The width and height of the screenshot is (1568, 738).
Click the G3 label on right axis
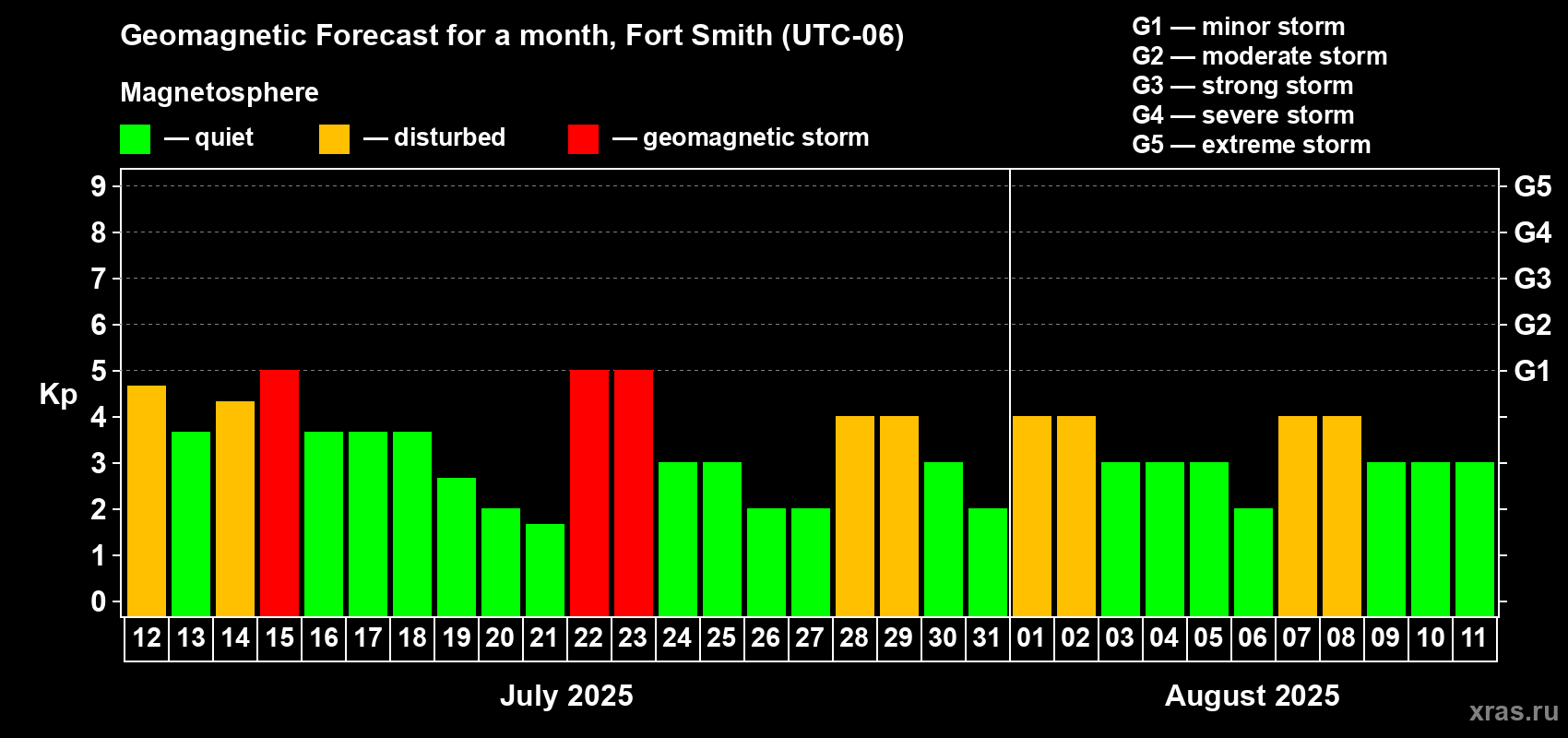click(1533, 279)
